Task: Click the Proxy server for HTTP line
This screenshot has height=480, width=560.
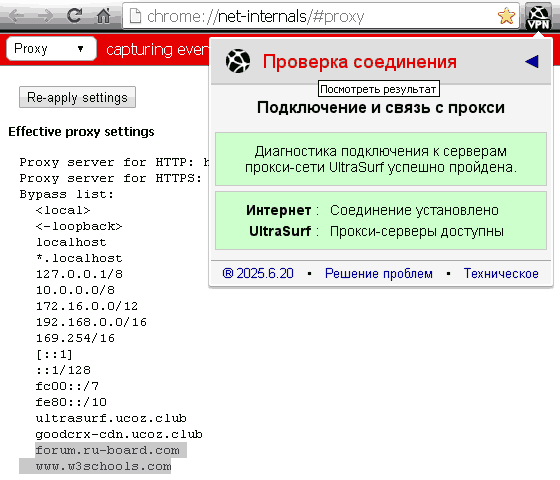Action: click(114, 162)
